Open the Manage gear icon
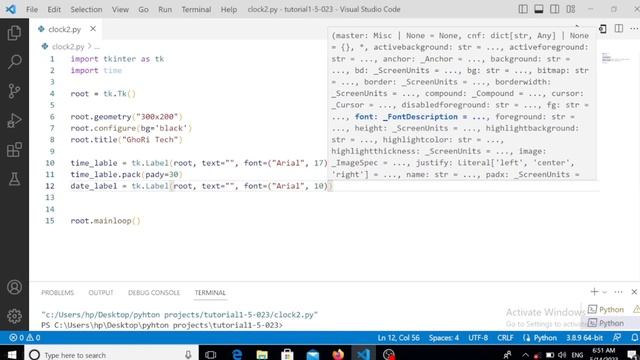The height and width of the screenshot is (360, 640). pyautogui.click(x=14, y=316)
